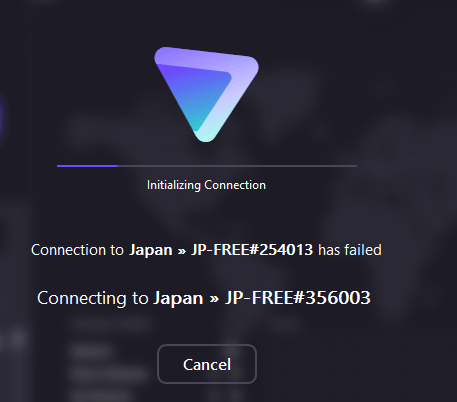457x402 pixels.
Task: Click the Connection to text in the failure message
Action: [x=77, y=250]
